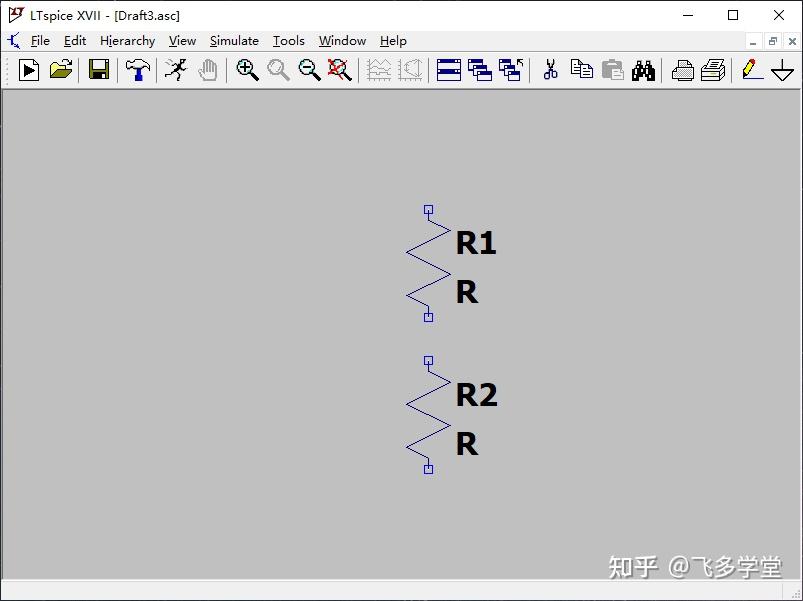Screen dimensions: 803x601
Task: Cut selection with the scissors icon
Action: pos(550,70)
